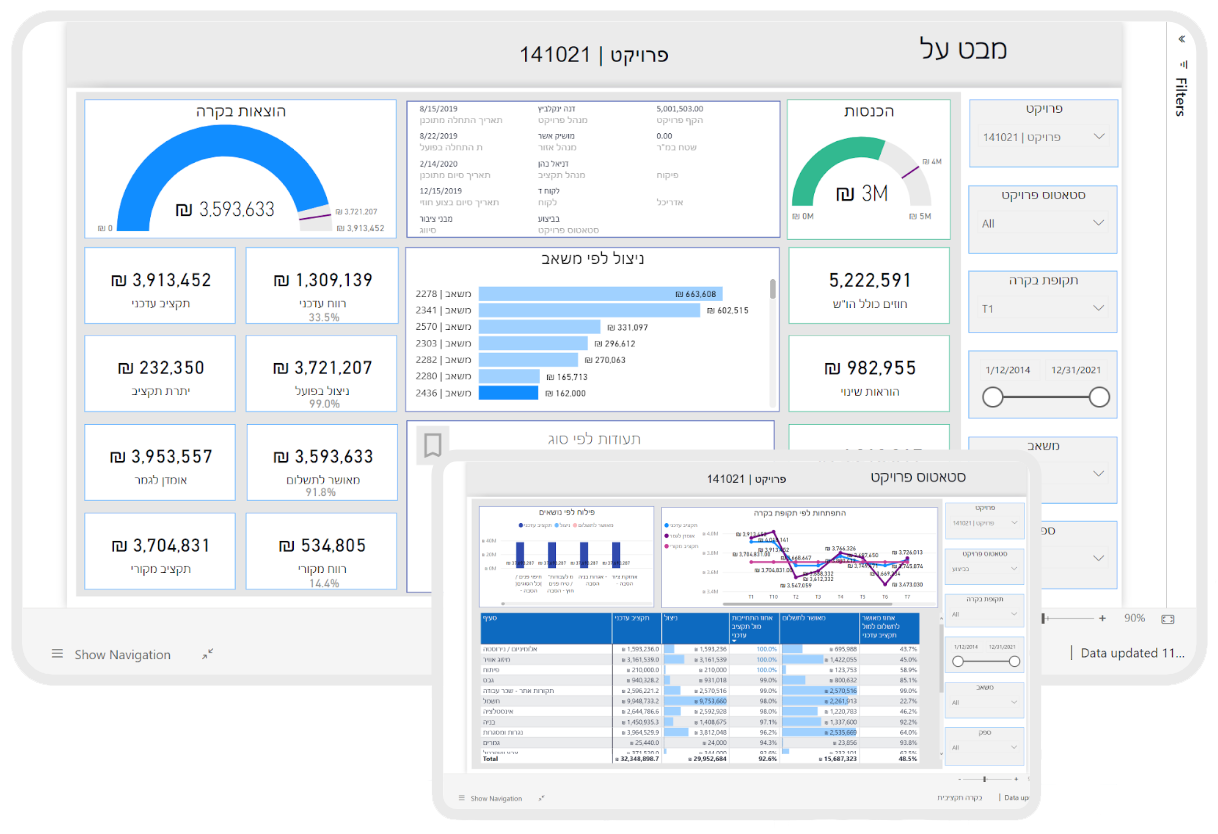The height and width of the screenshot is (834, 1218).
Task: Open the משאב dropdown in the front window
Action: point(984,702)
